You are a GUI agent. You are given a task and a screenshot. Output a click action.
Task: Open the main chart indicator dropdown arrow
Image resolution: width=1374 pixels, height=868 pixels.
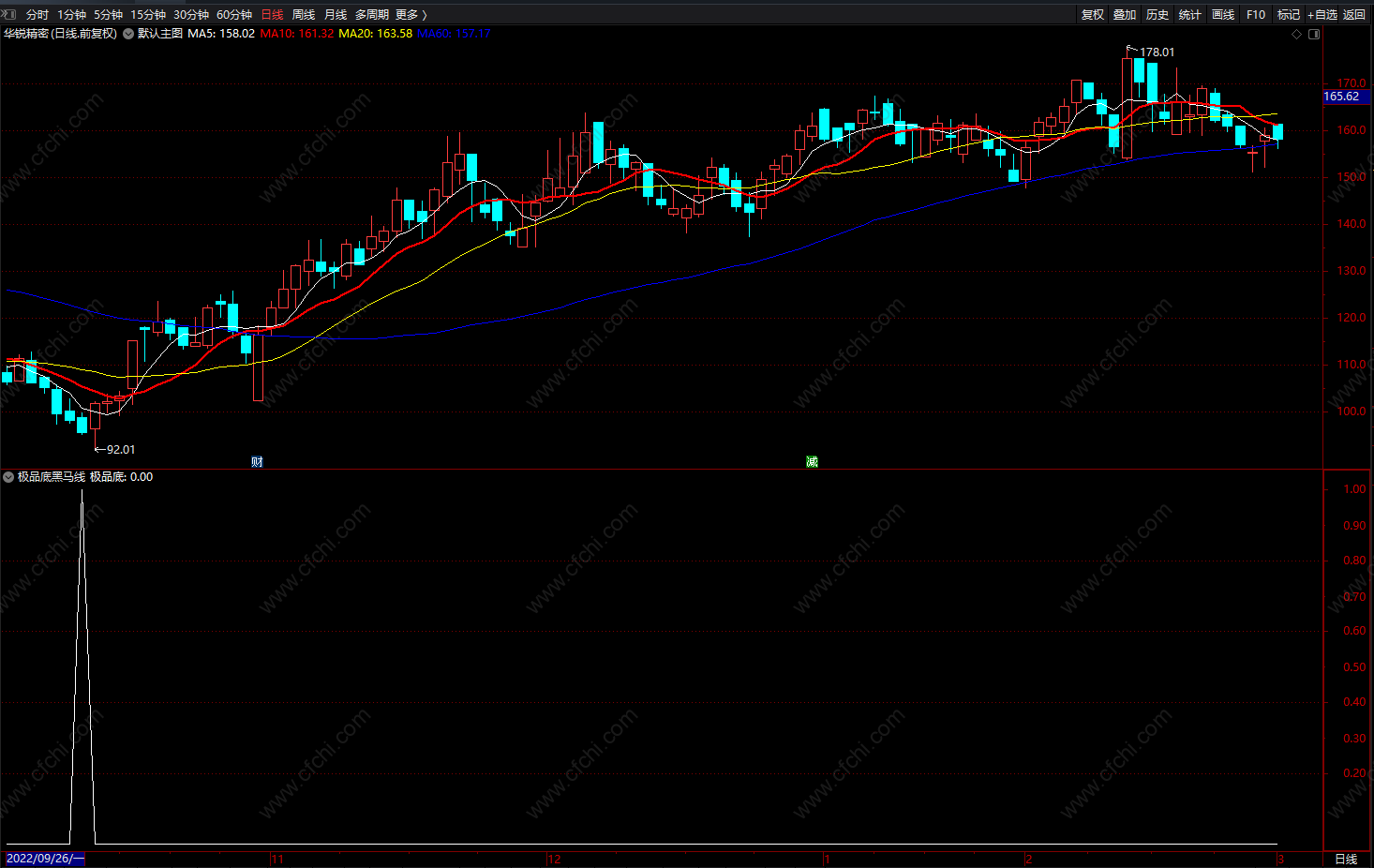click(x=128, y=34)
